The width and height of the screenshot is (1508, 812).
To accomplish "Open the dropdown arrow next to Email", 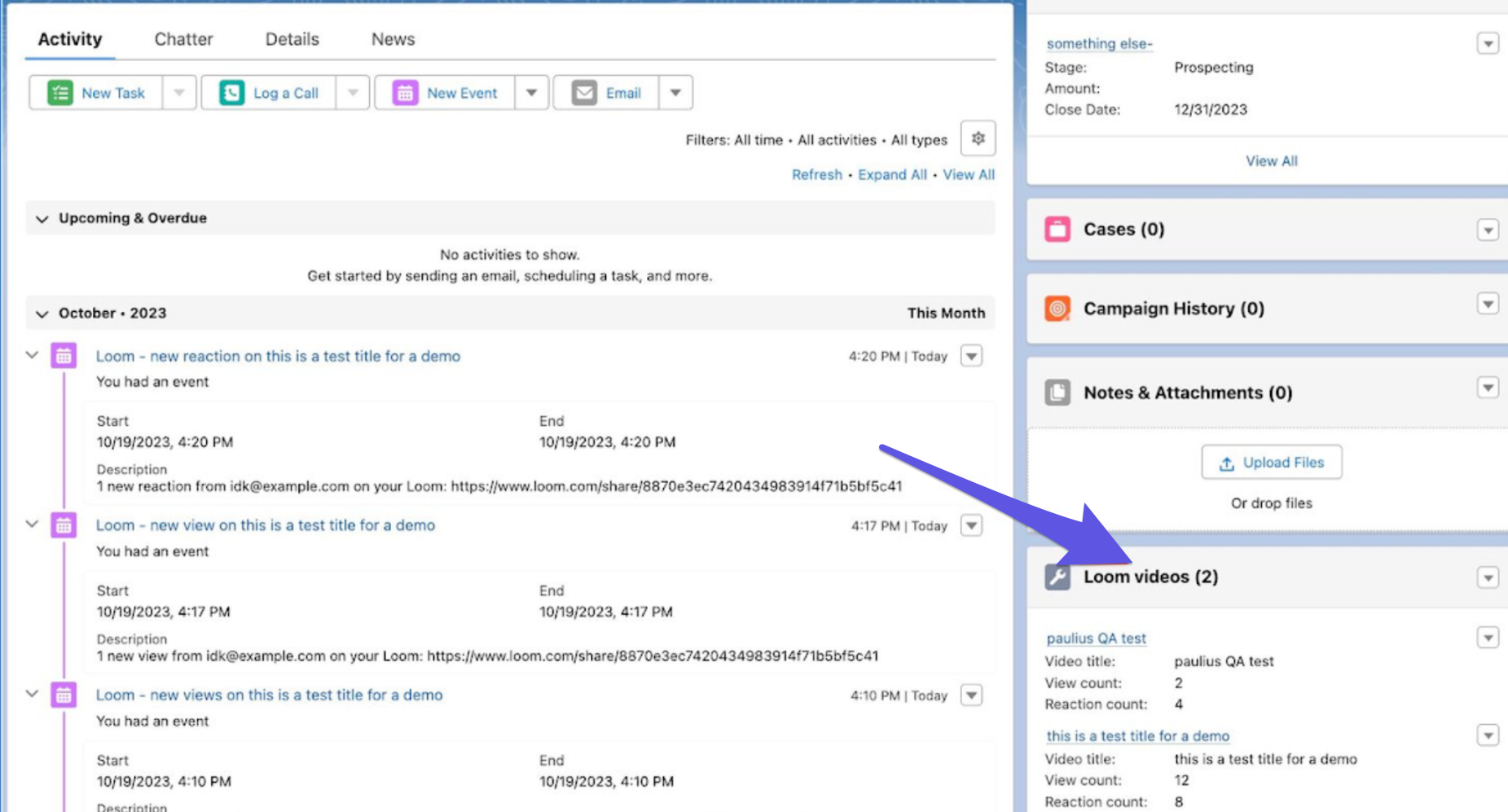I will coord(675,93).
